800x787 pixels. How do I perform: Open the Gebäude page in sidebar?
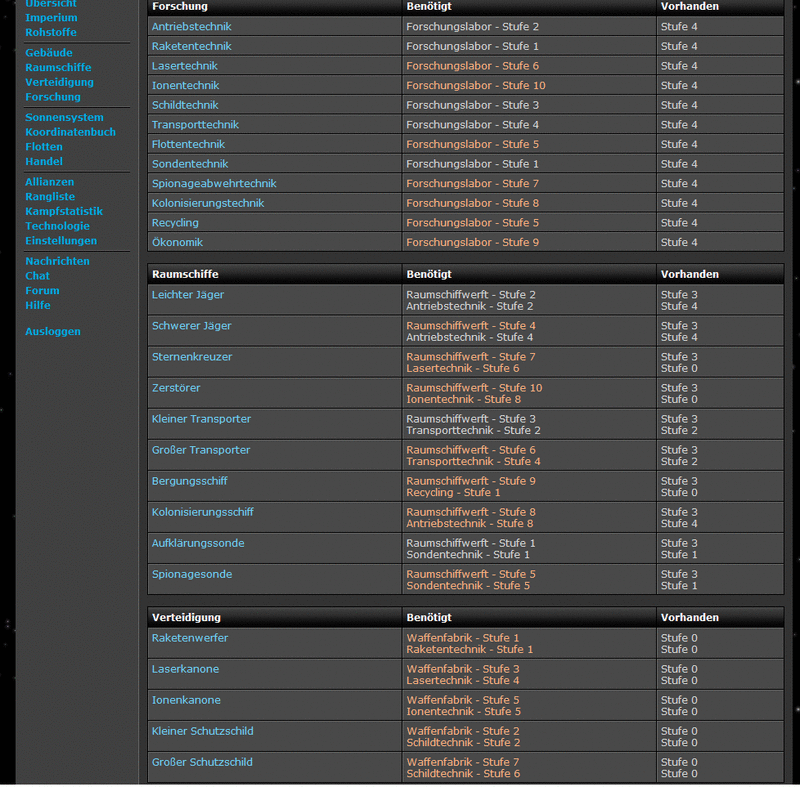[x=48, y=53]
